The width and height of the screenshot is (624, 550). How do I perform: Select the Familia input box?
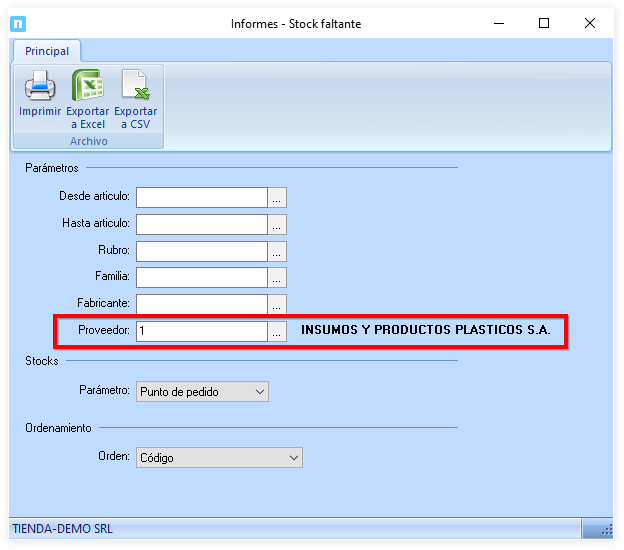[202, 277]
